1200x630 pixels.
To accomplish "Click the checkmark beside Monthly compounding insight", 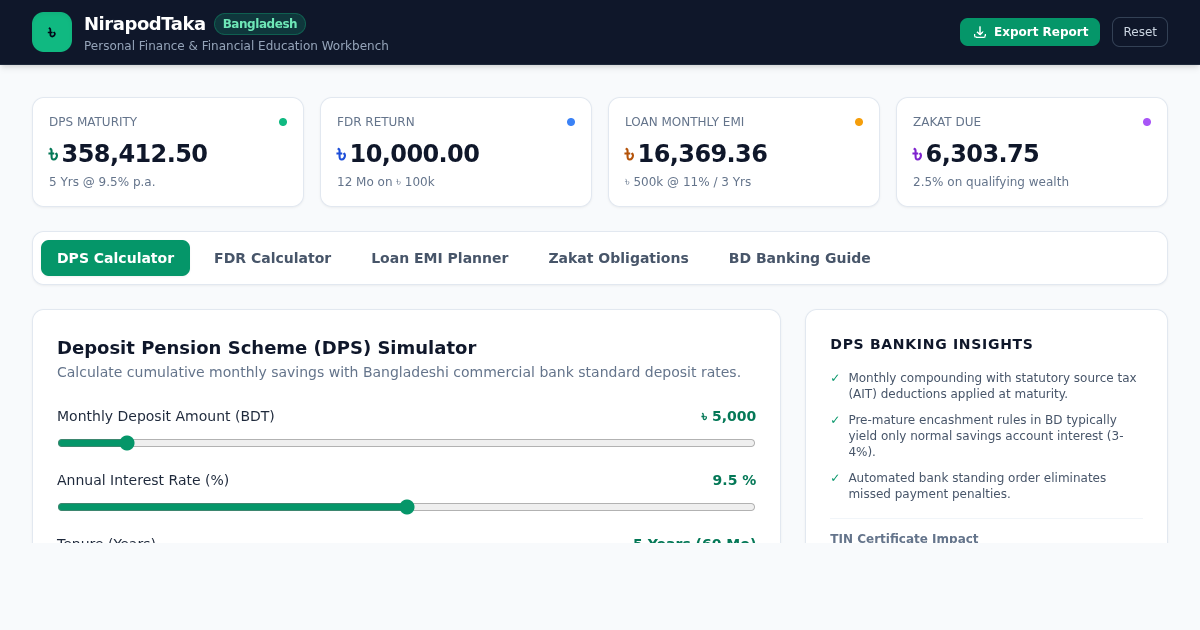I will (835, 378).
